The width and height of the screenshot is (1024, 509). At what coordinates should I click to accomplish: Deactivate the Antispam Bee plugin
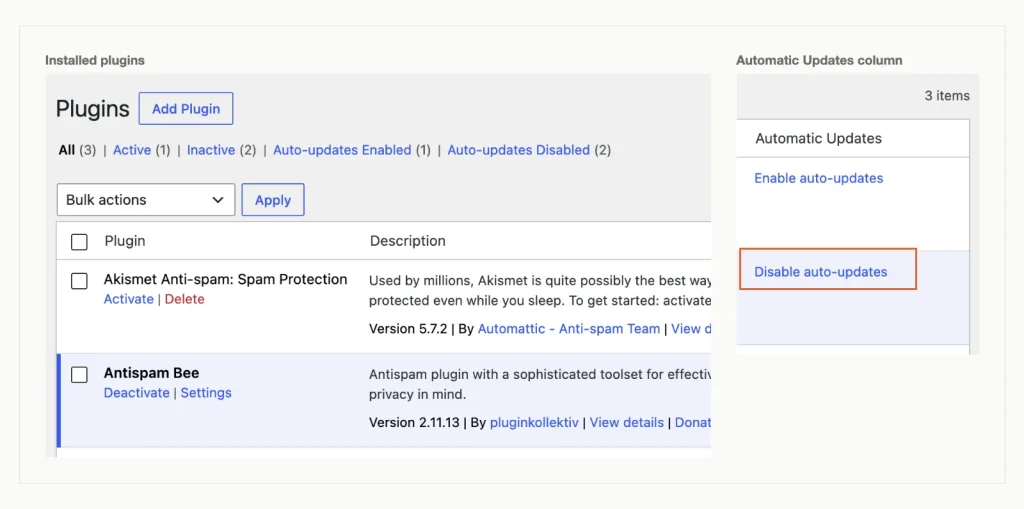[x=136, y=393]
